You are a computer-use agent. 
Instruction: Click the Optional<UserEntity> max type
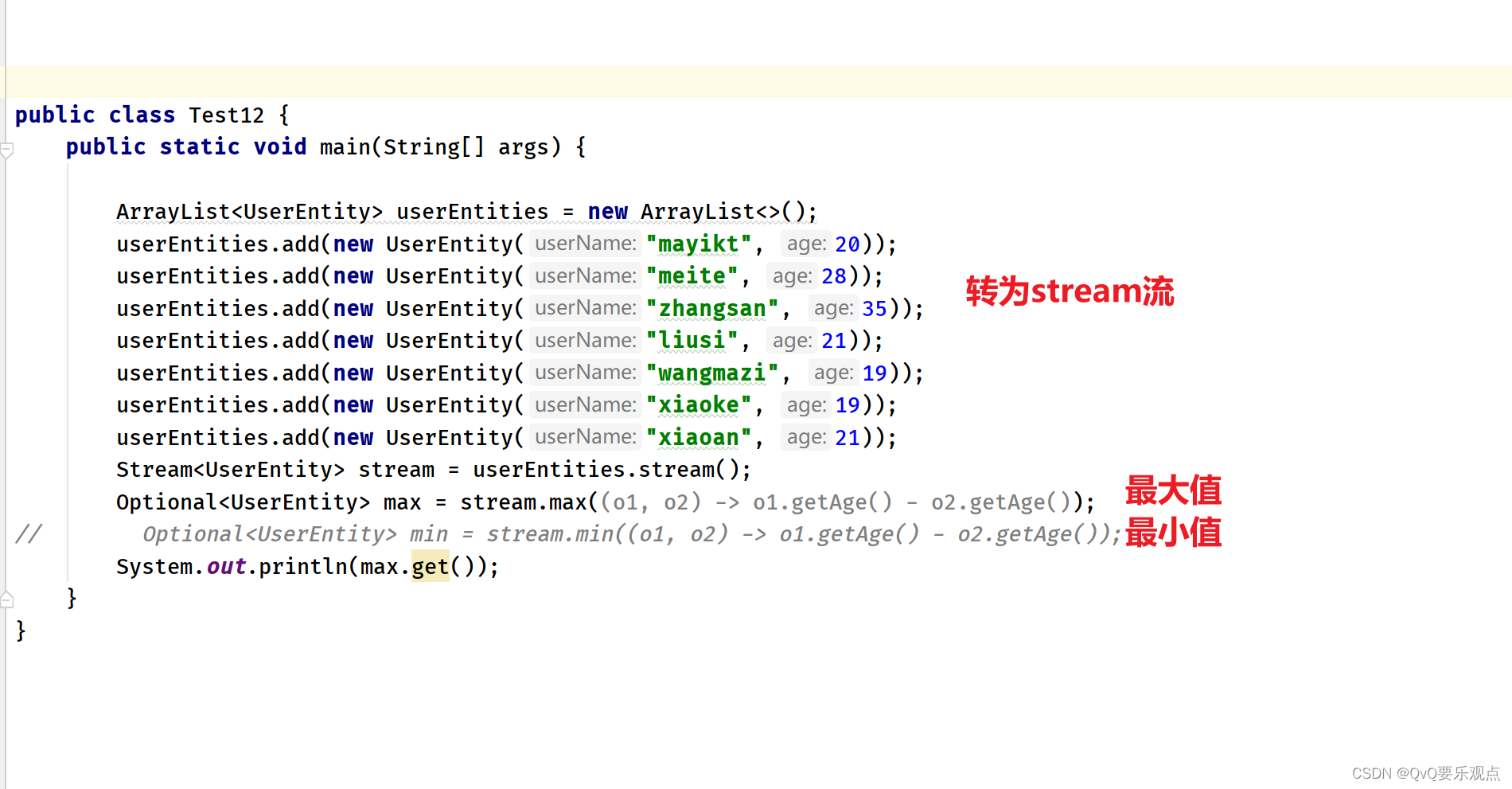point(243,502)
